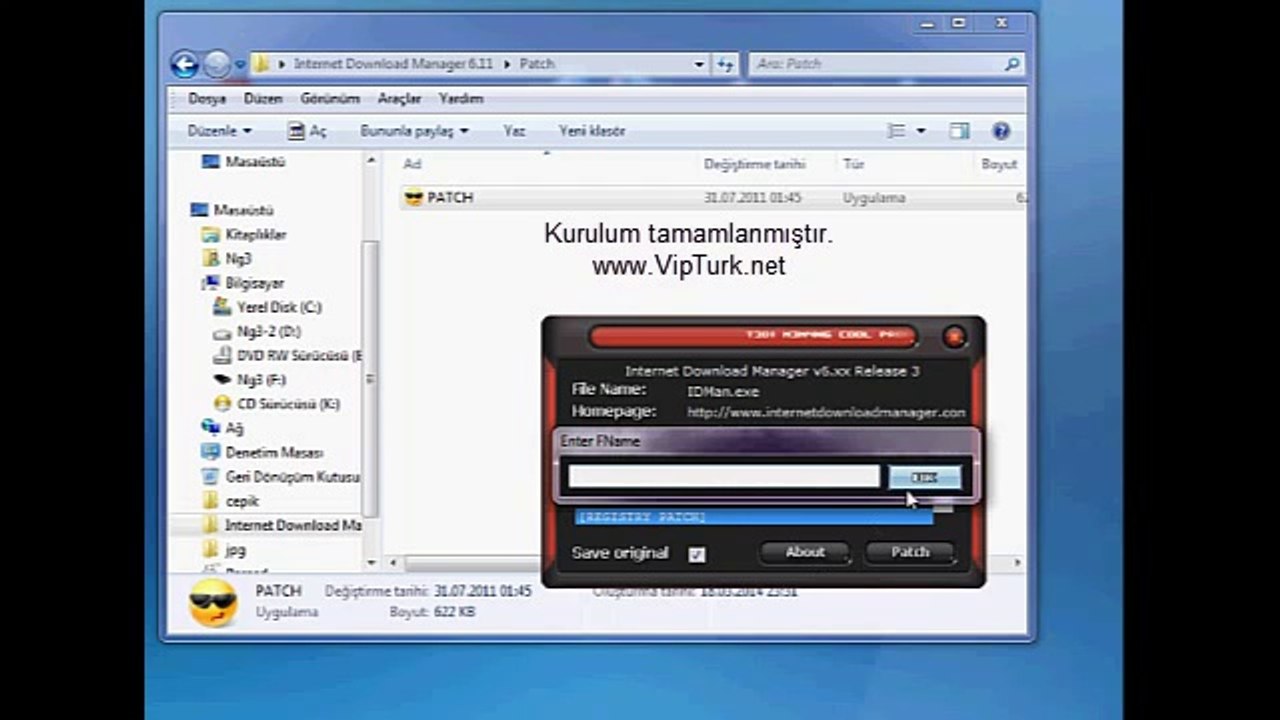Viewport: 1280px width, 720px height.
Task: Click the change view icon
Action: 897,131
